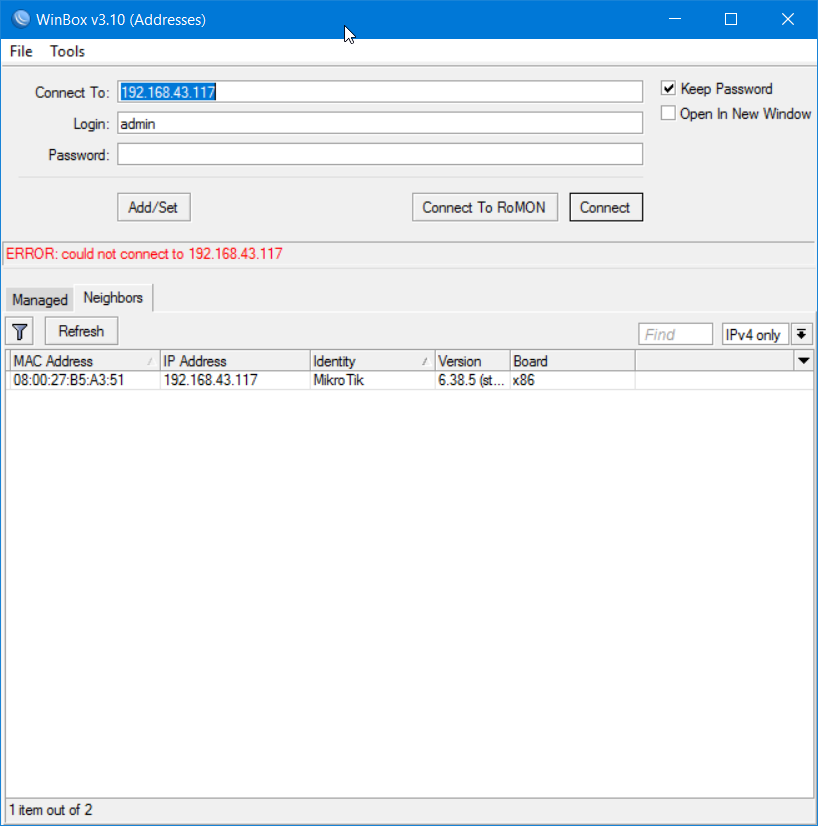Open the File menu
Screen dimensions: 818x826
coord(21,51)
